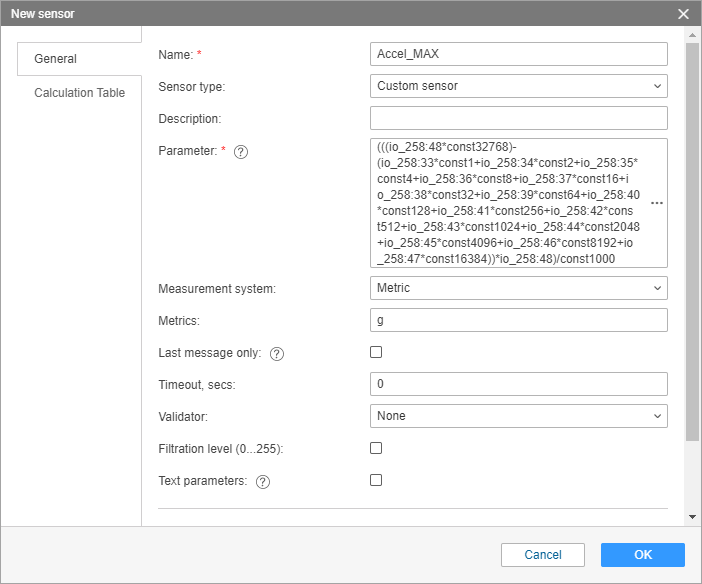702x584 pixels.
Task: Click the help icon next to Text parameters
Action: pyautogui.click(x=263, y=481)
